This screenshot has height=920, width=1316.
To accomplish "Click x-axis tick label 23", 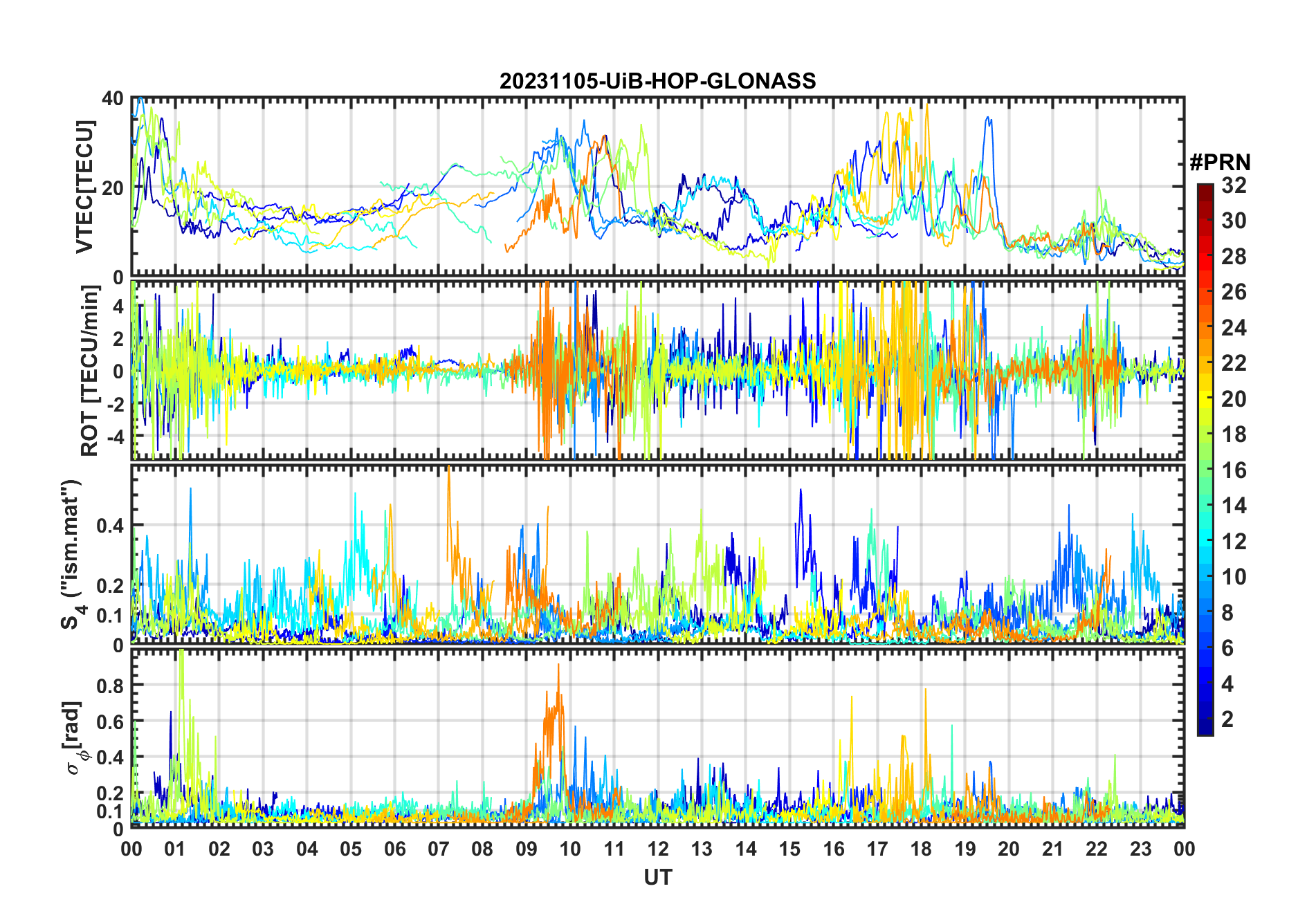I will coord(1140,849).
